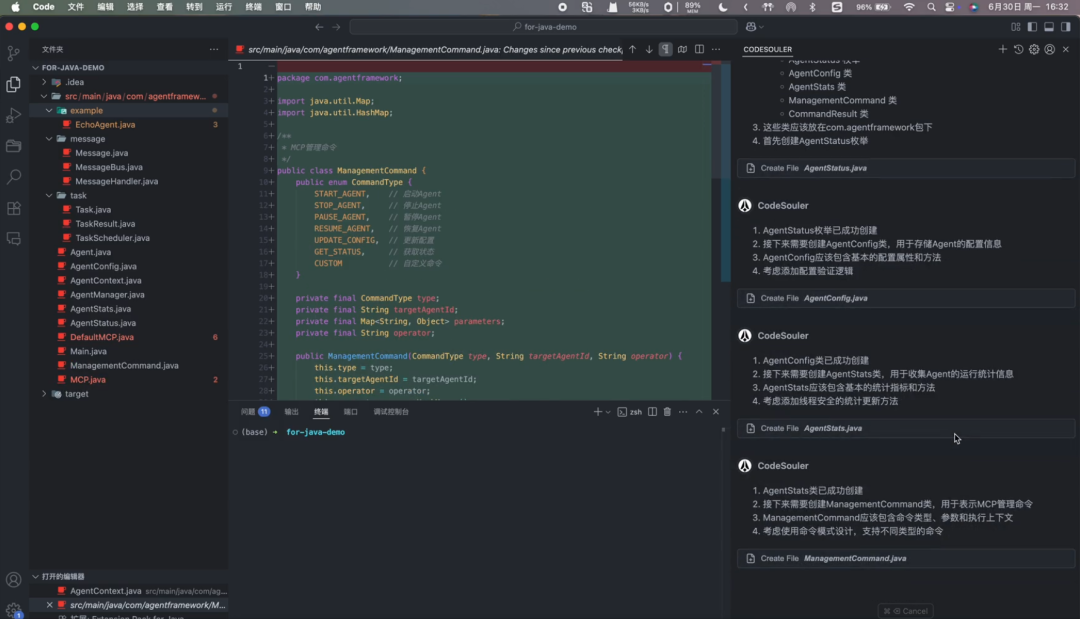Maximize the terminal panel with the chevron
This screenshot has height=619, width=1080.
699,411
